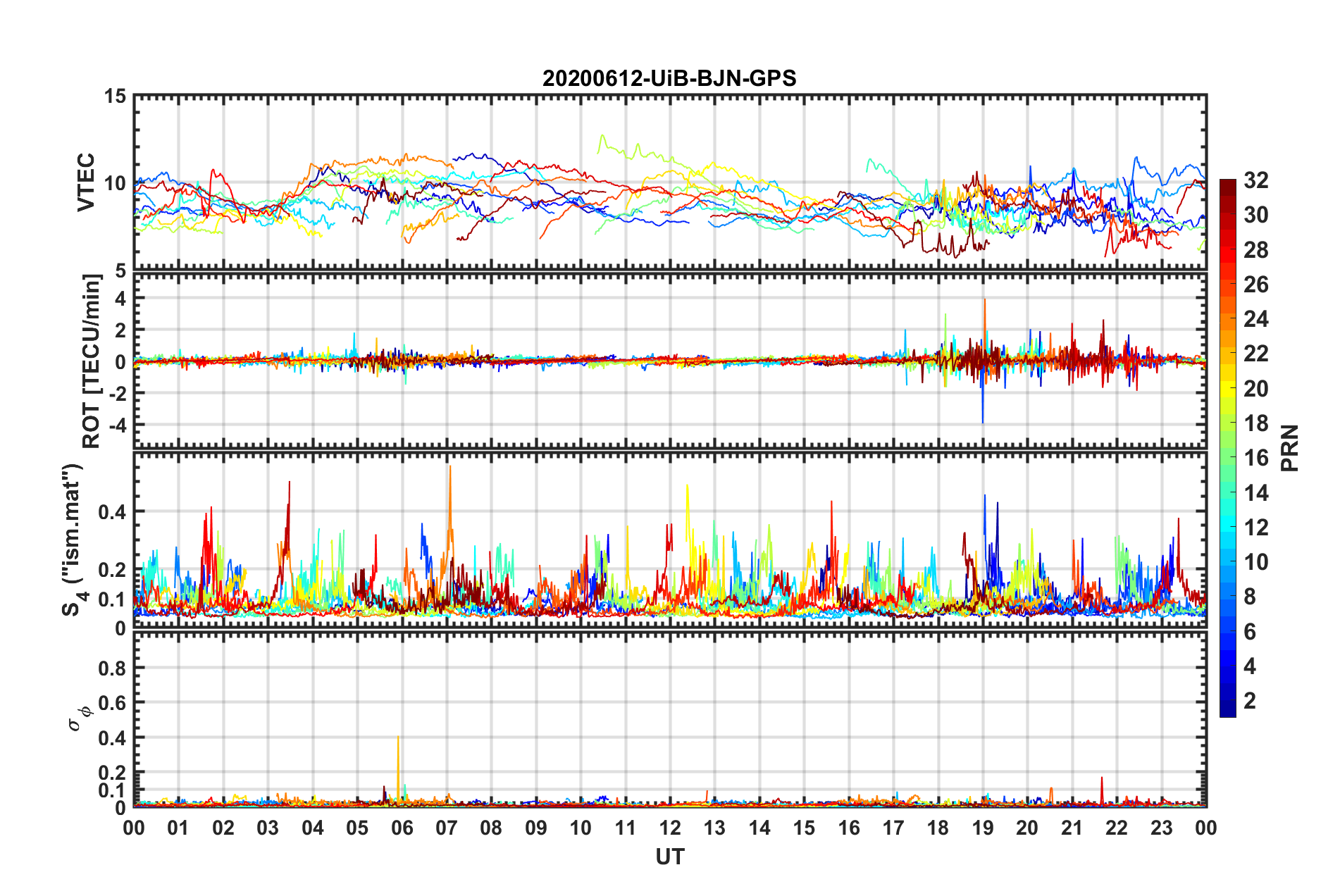Image resolution: width=1340 pixels, height=896 pixels.
Task: Click inside the ROT plot panel
Action: [x=670, y=360]
